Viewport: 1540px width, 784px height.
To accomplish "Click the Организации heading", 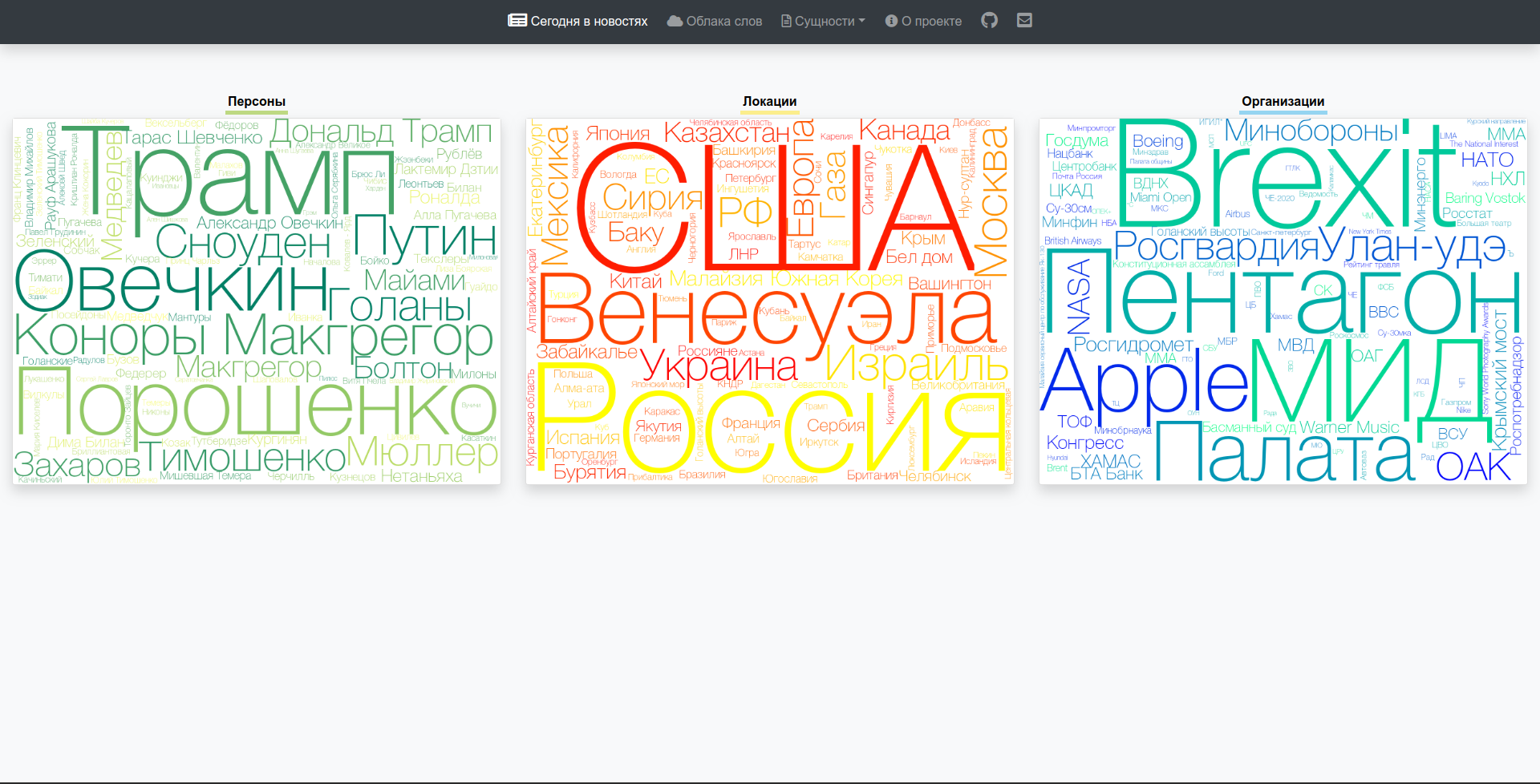I will 1283,101.
